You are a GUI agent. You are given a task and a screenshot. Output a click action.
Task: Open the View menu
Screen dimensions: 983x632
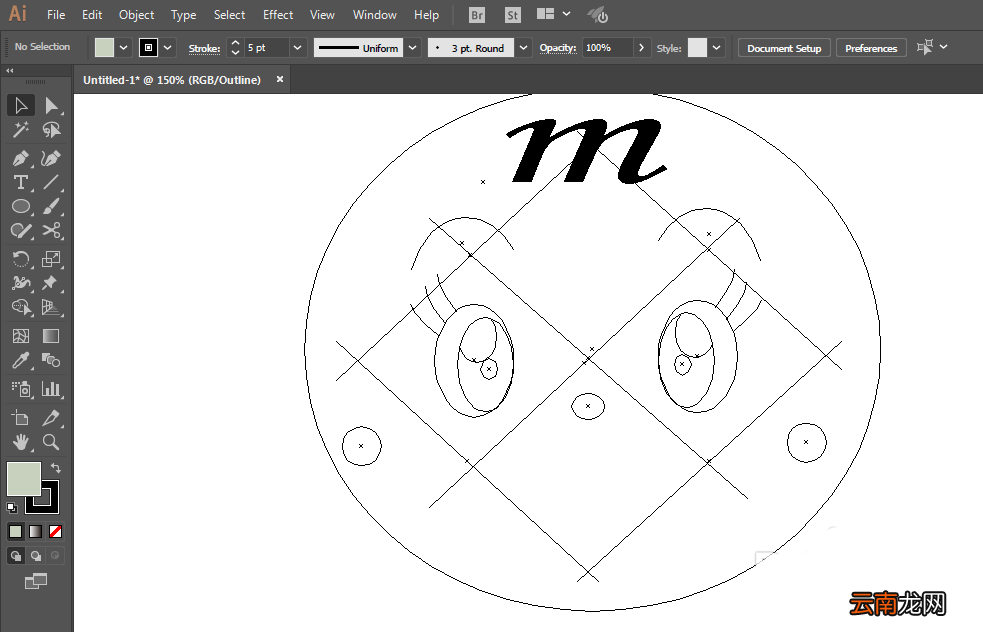click(x=322, y=14)
